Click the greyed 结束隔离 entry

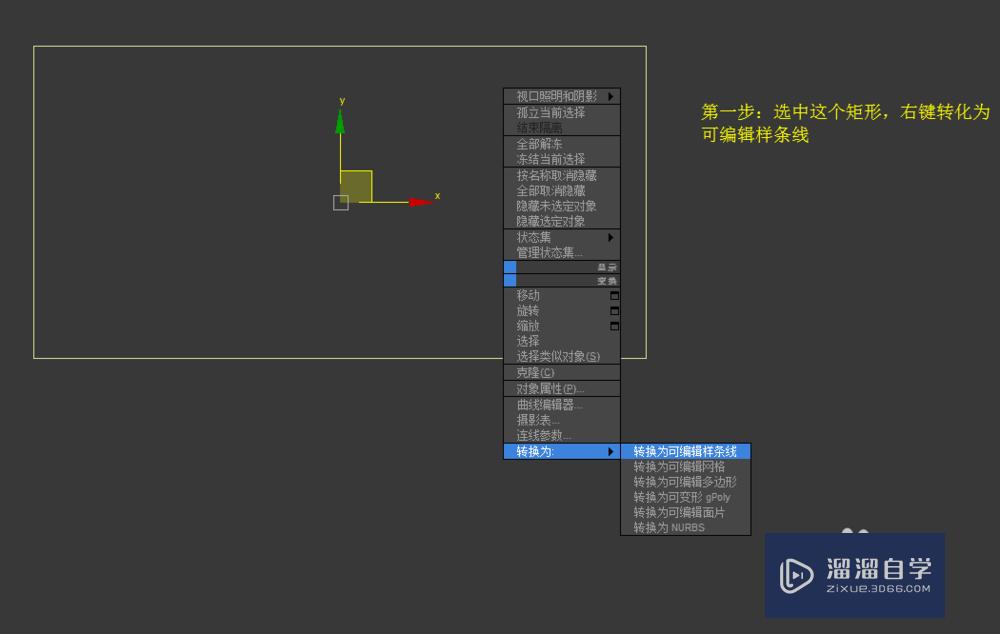click(x=562, y=128)
